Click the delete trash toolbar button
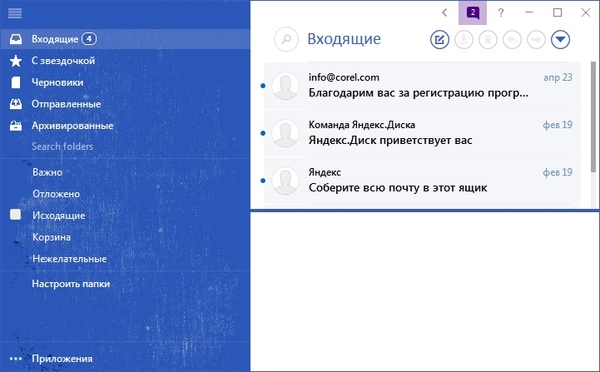 coord(488,39)
